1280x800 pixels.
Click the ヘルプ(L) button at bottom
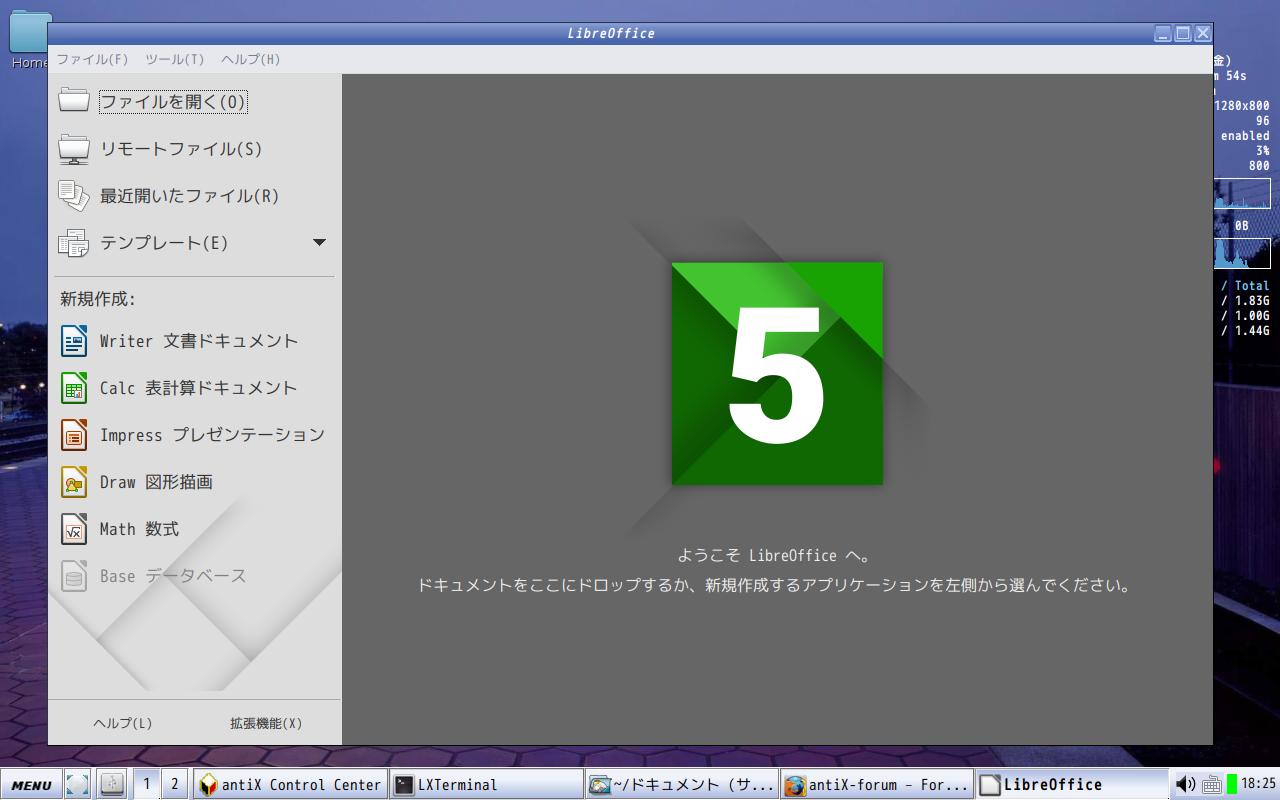tap(122, 723)
